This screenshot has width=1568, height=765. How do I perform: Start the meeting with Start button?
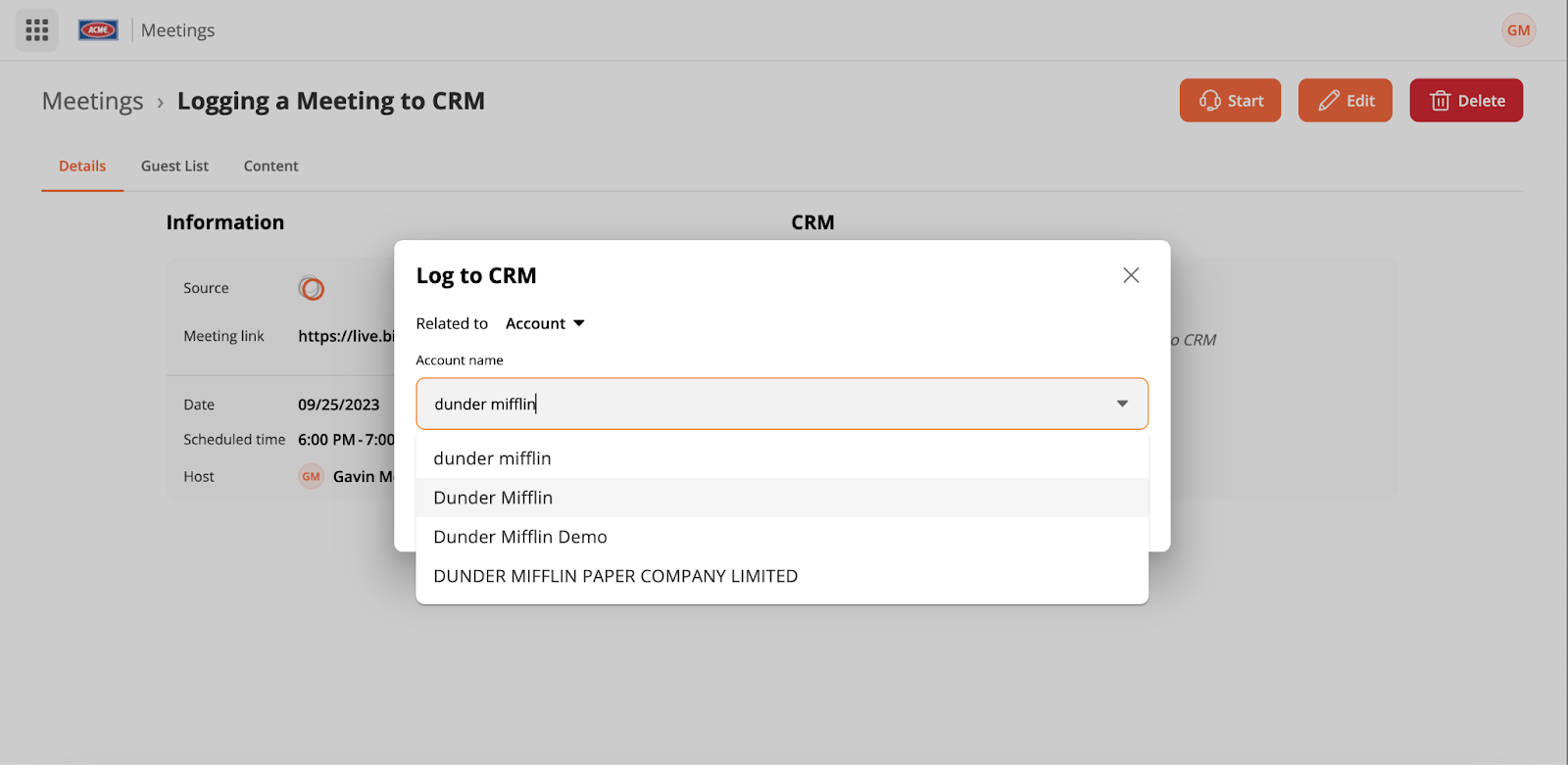pyautogui.click(x=1230, y=100)
